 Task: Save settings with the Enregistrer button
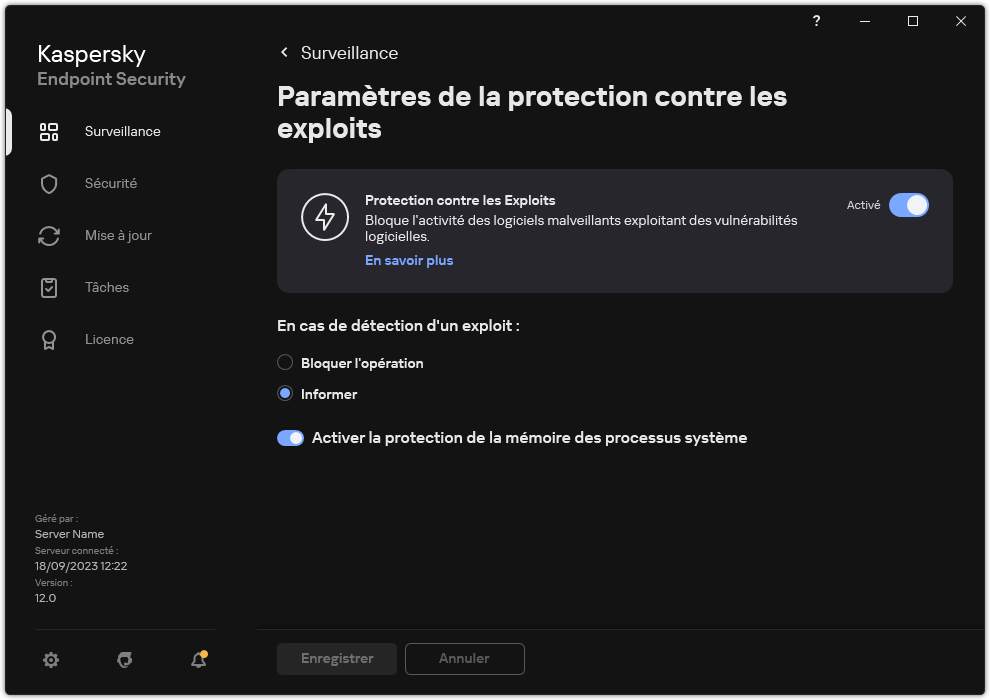336,658
